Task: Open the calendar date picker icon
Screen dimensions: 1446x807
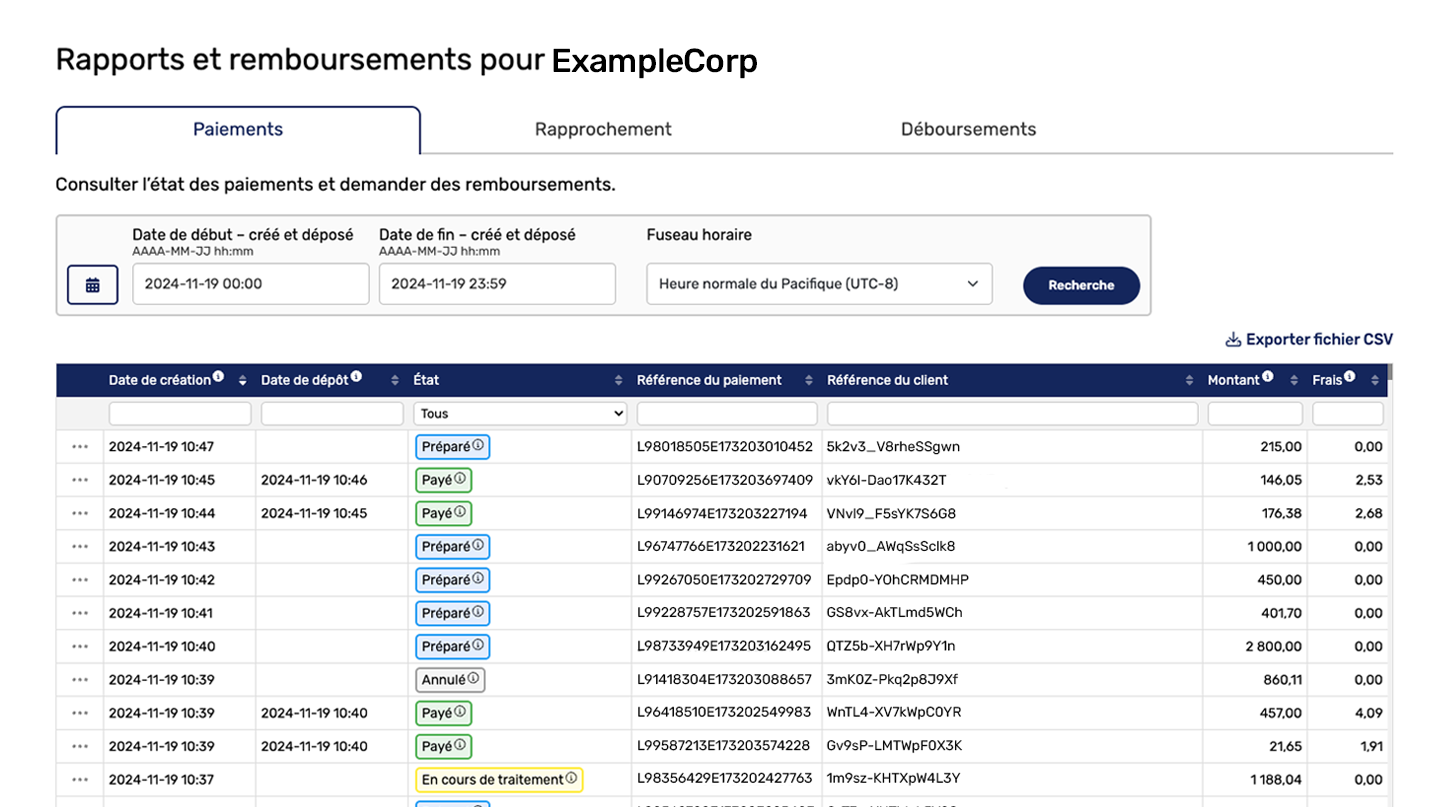Action: tap(92, 284)
